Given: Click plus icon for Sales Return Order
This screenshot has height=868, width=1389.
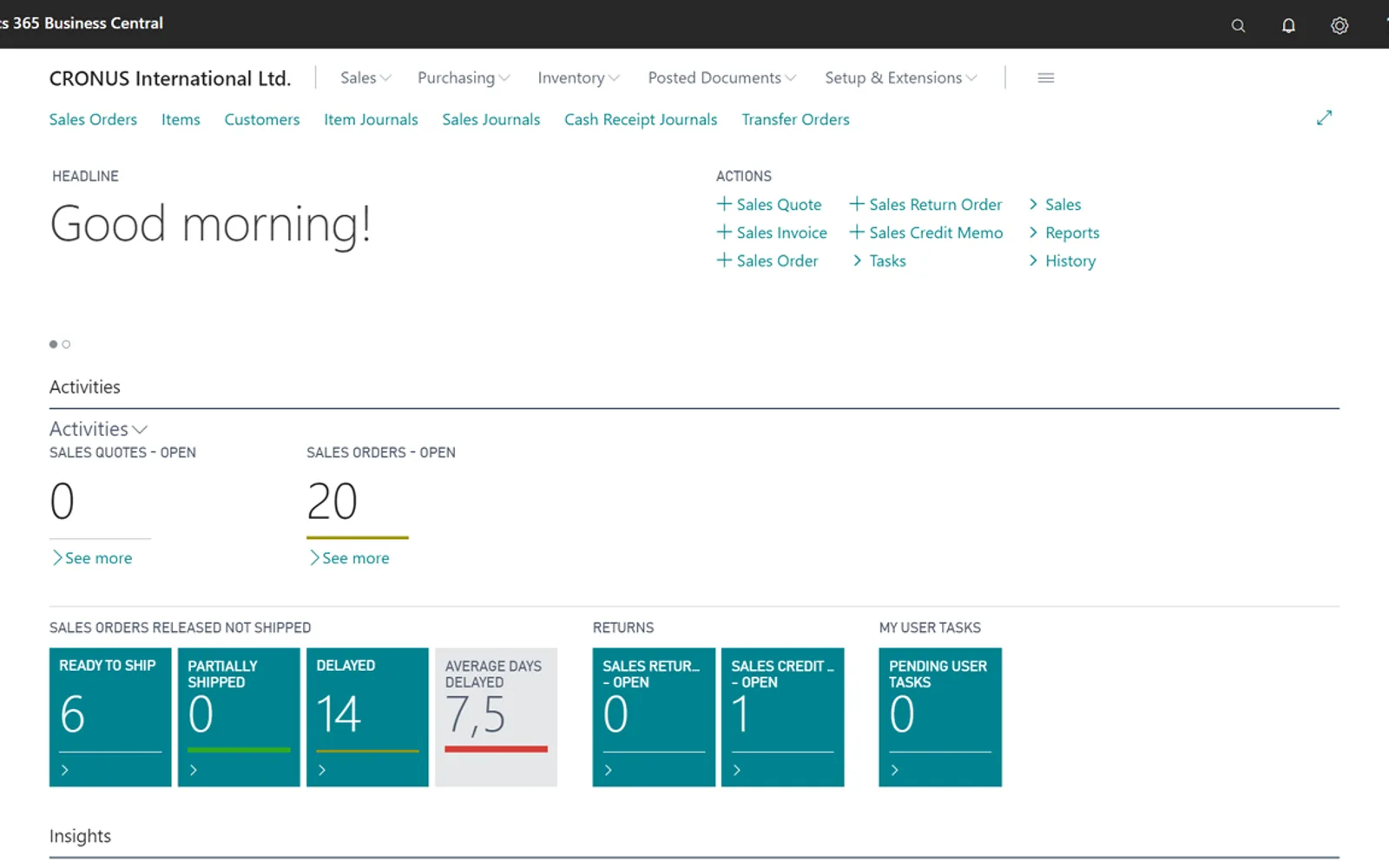Looking at the screenshot, I should tap(857, 204).
